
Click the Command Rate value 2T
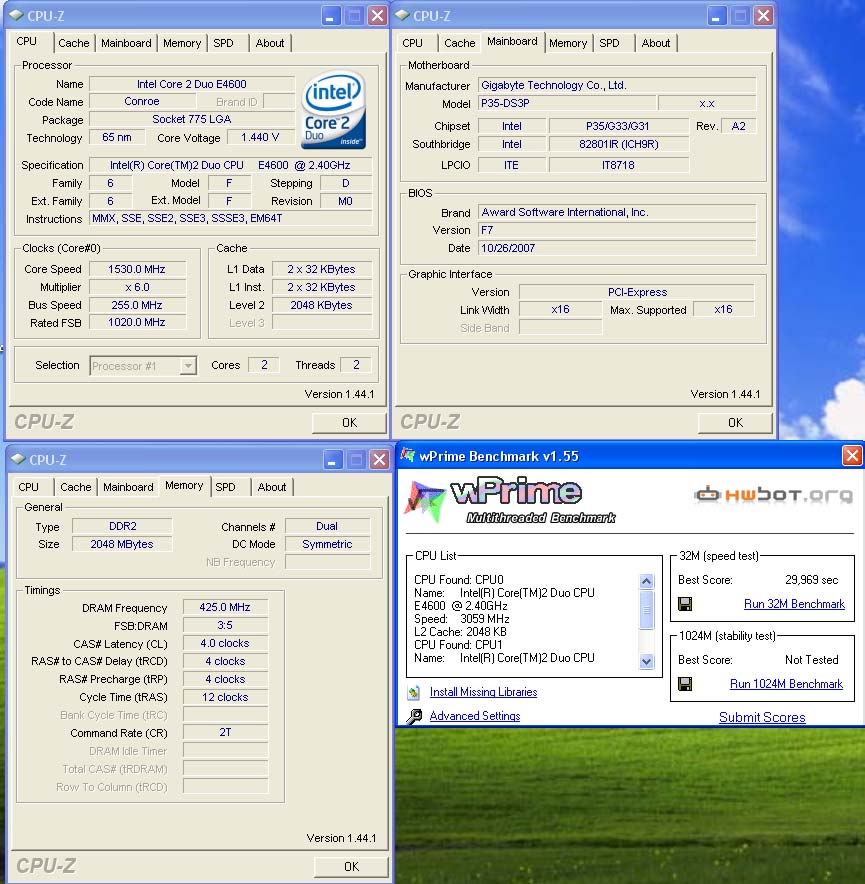[225, 732]
